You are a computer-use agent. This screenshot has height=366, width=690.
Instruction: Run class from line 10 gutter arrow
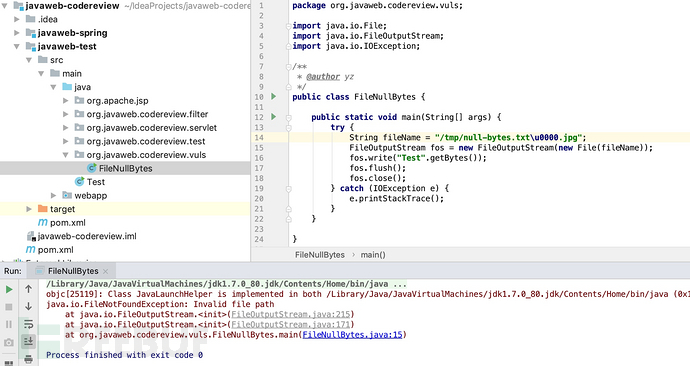tap(274, 96)
